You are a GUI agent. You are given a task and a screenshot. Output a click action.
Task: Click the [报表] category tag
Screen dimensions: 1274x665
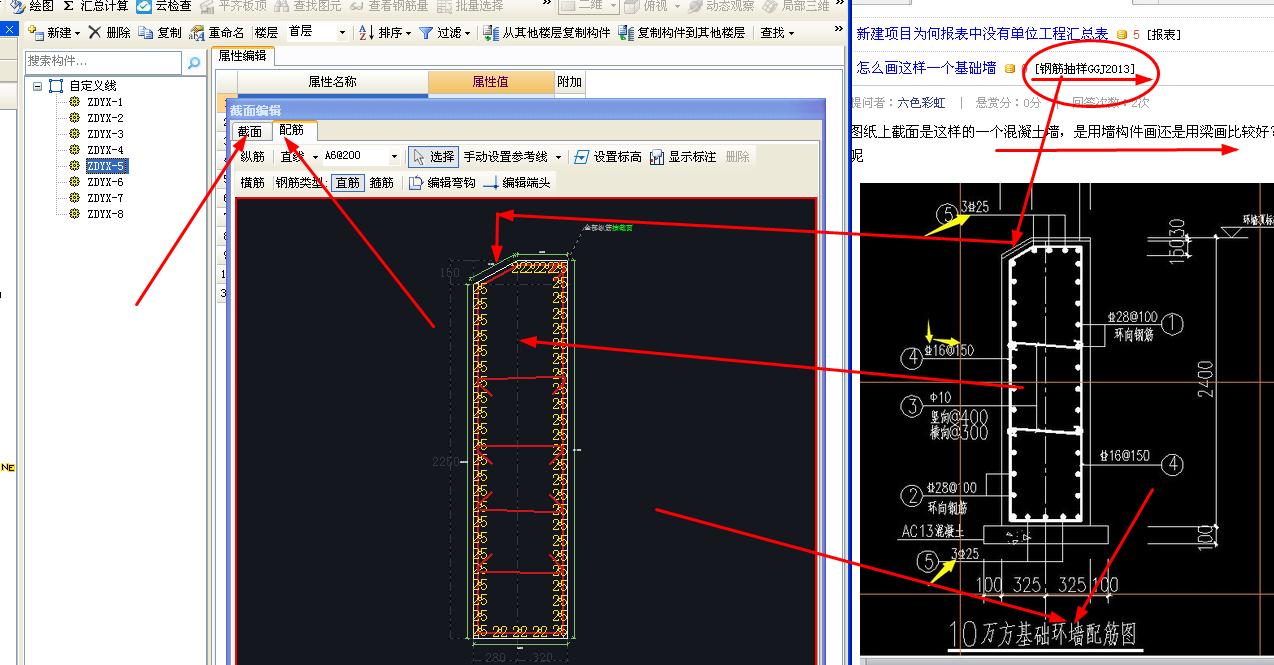click(1163, 35)
